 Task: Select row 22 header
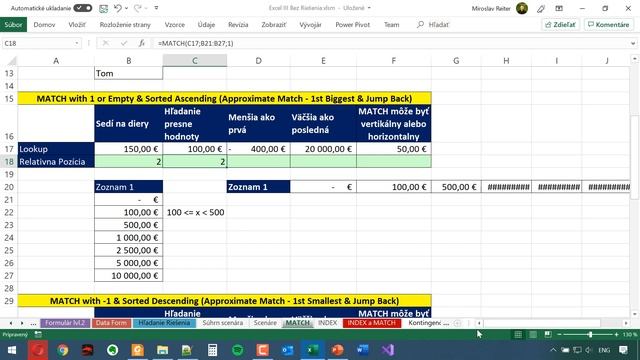pos(9,212)
